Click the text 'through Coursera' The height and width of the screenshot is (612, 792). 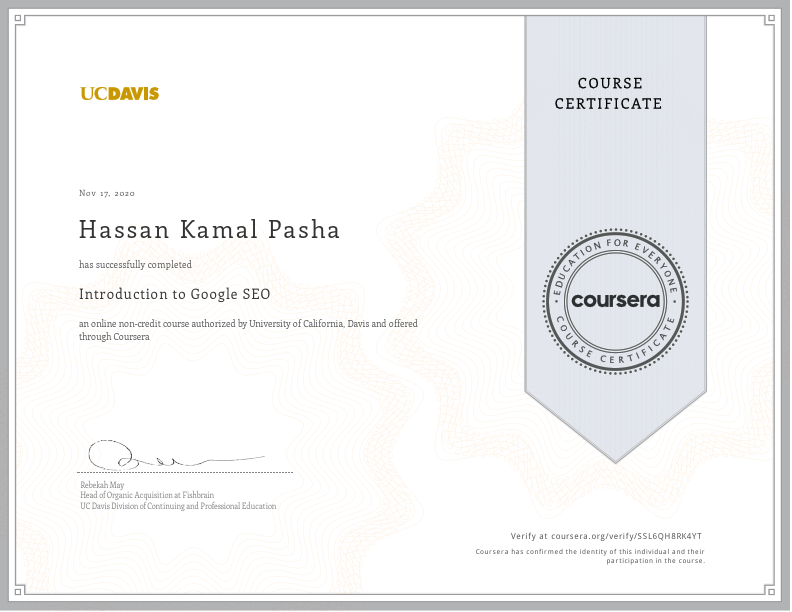(114, 337)
